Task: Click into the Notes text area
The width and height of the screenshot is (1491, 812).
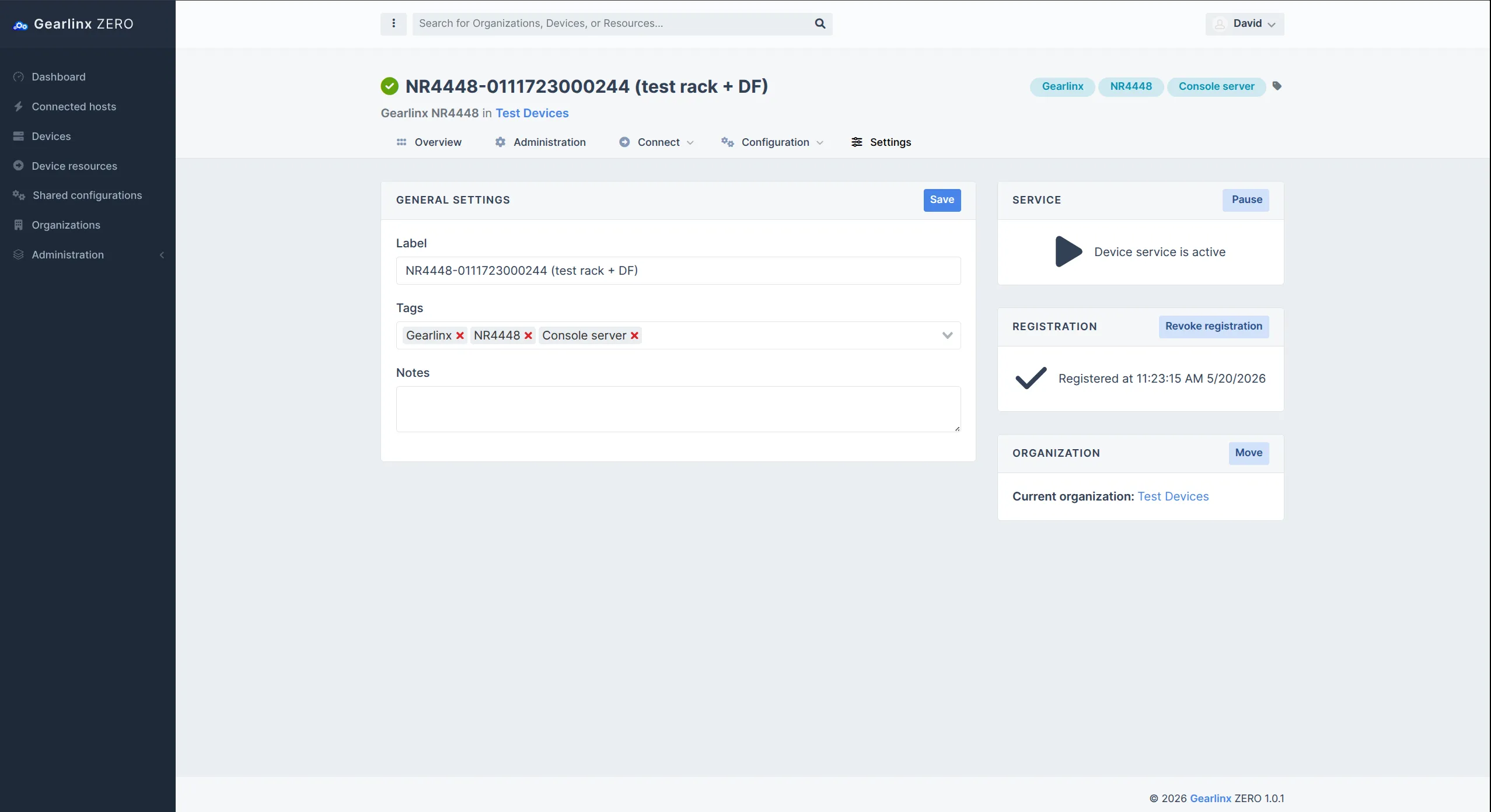Action: (x=678, y=409)
